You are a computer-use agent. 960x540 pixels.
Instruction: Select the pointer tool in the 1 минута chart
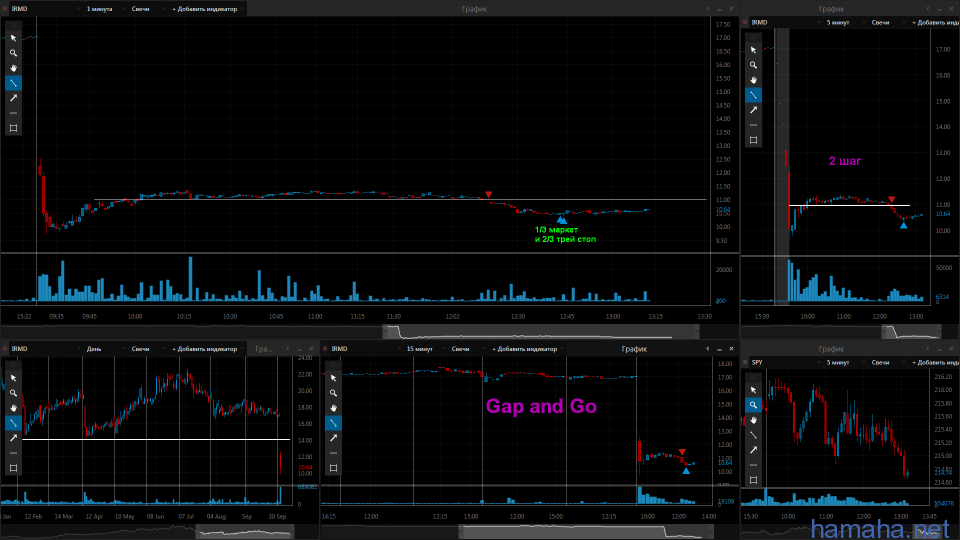[x=13, y=38]
